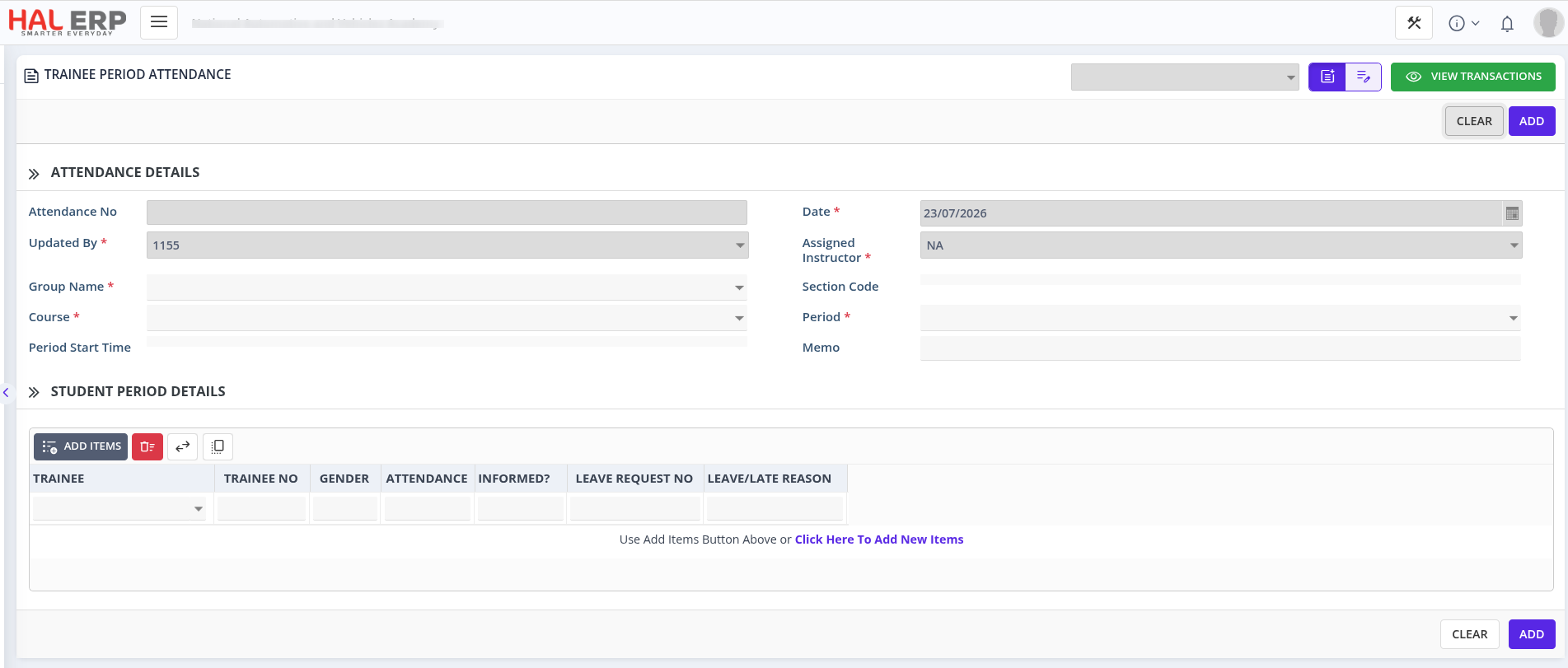Viewport: 1568px width, 668px height.
Task: Expand the left side panel arrow
Action: [x=6, y=393]
